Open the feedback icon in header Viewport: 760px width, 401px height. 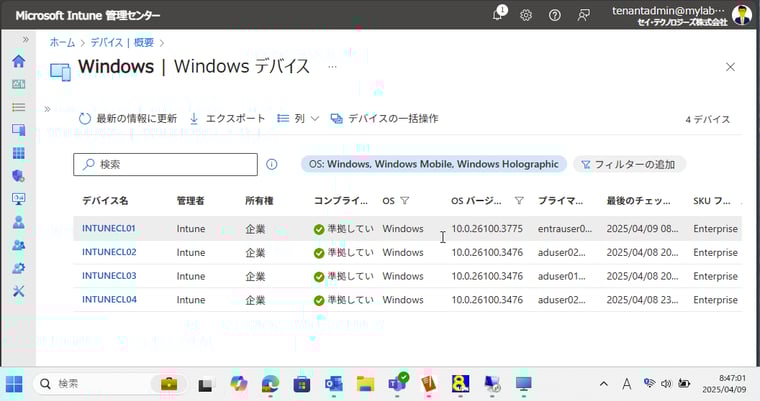(584, 16)
